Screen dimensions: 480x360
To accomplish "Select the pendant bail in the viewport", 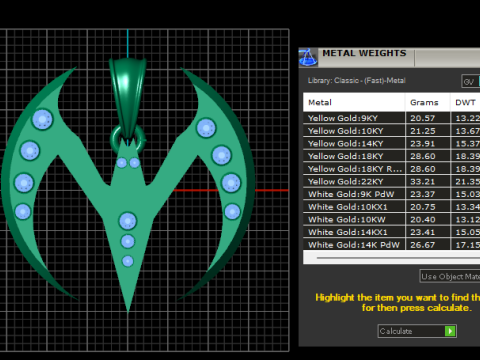I will click(x=128, y=97).
